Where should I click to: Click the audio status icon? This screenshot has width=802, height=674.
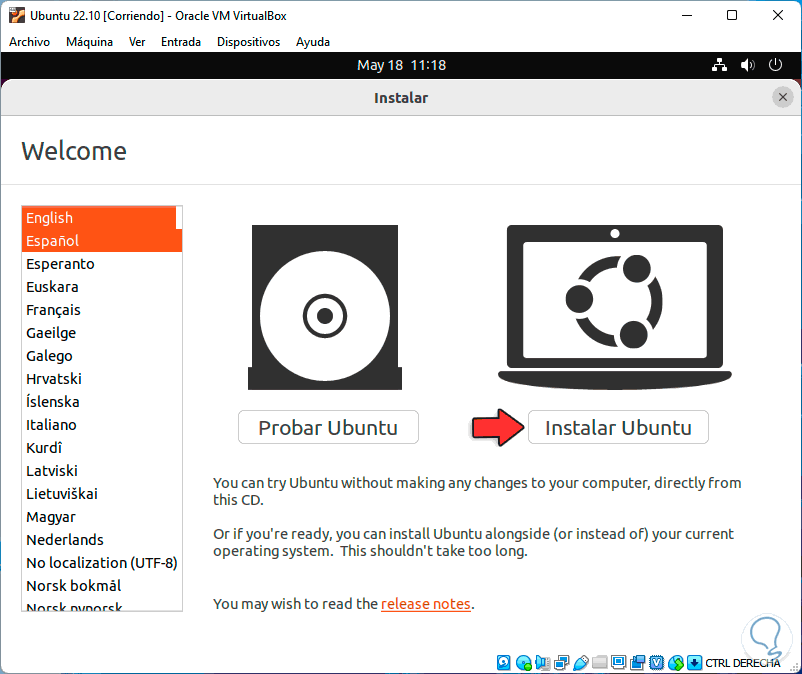pos(543,663)
